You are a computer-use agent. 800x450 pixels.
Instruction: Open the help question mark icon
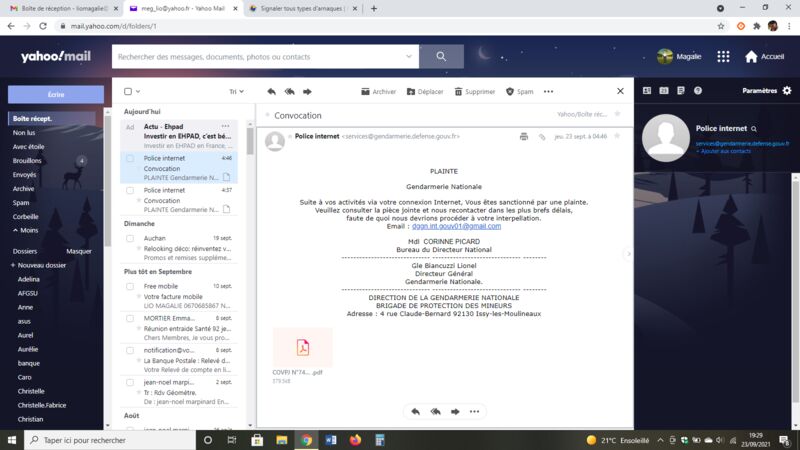698,91
